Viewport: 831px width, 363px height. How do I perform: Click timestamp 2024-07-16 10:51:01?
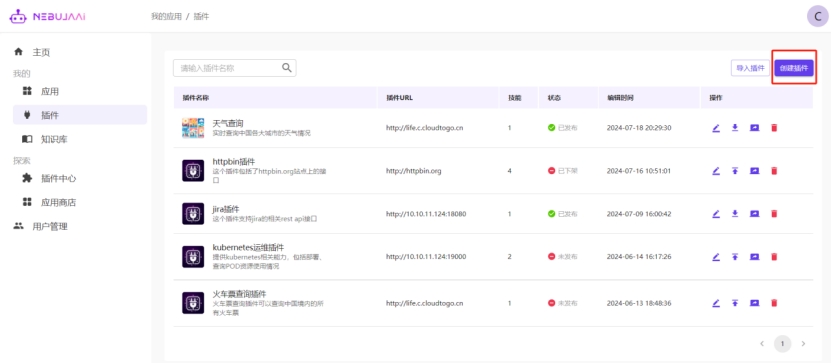coord(639,171)
